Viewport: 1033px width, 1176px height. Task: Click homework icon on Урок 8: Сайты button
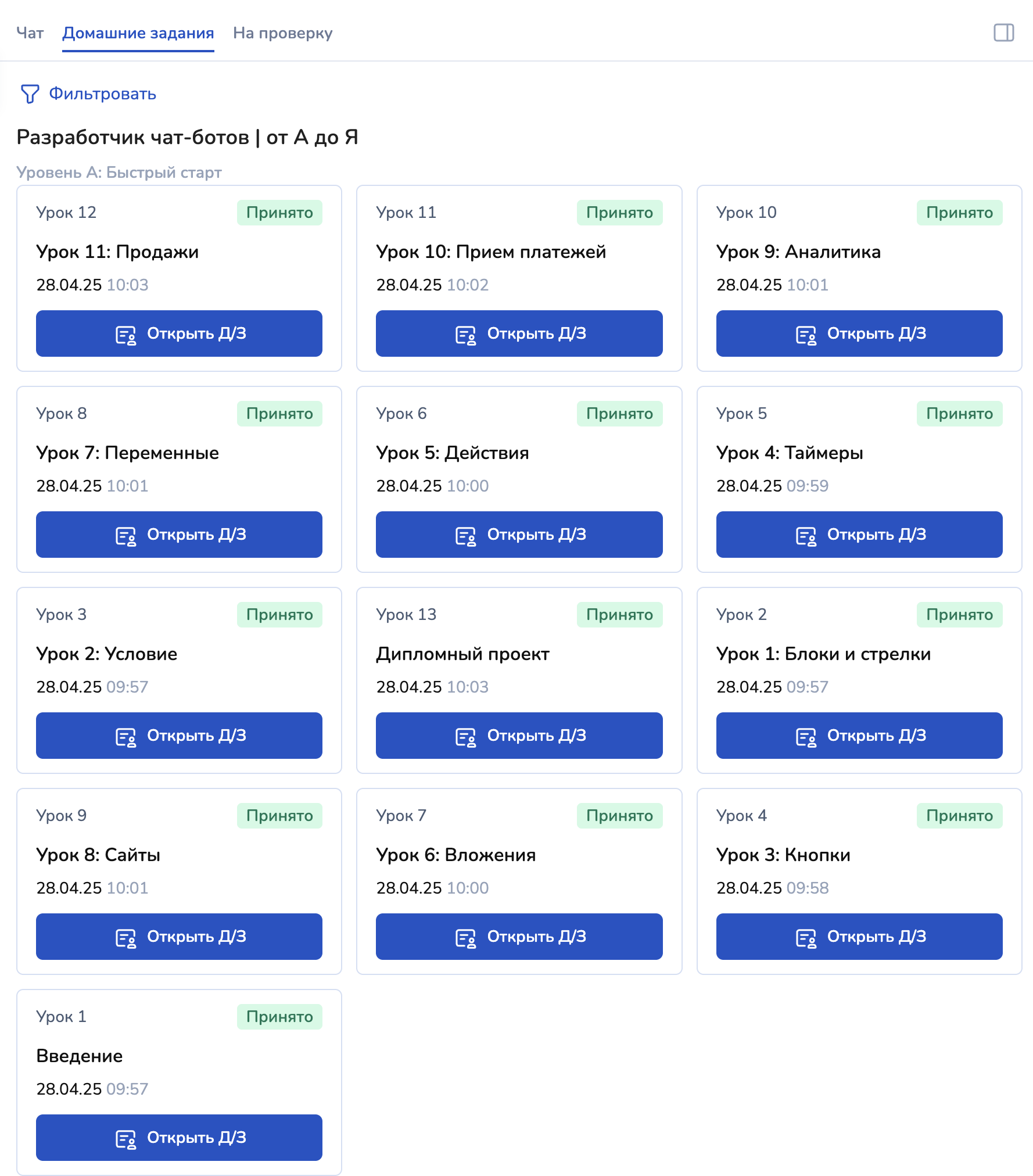(x=125, y=938)
